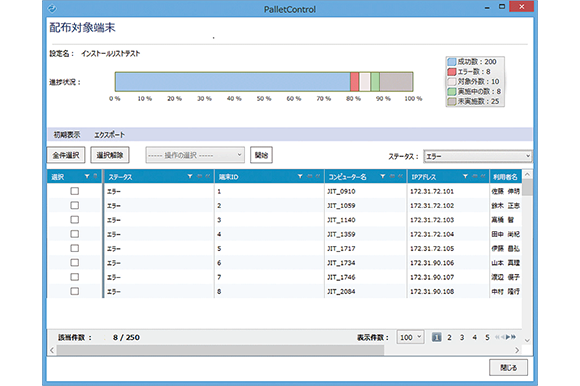Go to page 4 in pagination
The width and height of the screenshot is (580, 386).
[475, 337]
